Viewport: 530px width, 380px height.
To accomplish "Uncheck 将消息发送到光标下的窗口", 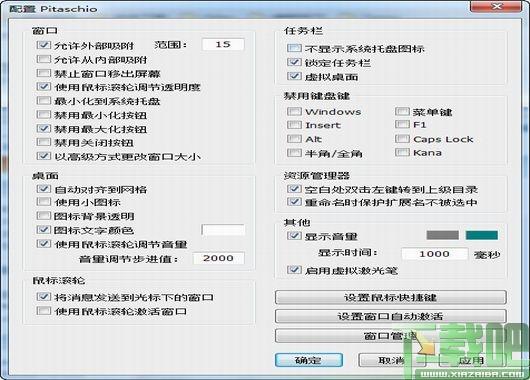I will [44, 297].
